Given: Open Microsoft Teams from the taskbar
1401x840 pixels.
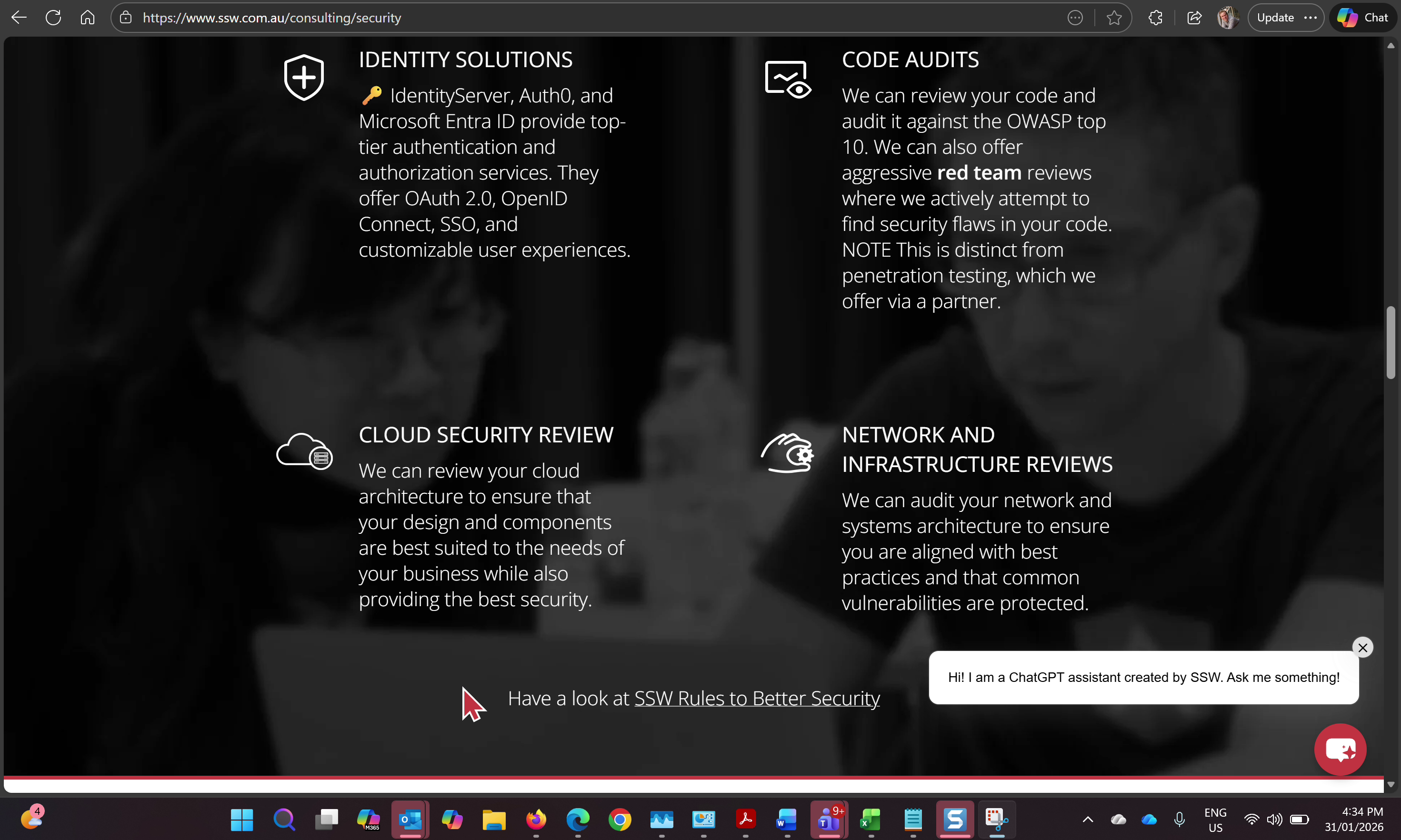Looking at the screenshot, I should click(x=829, y=820).
